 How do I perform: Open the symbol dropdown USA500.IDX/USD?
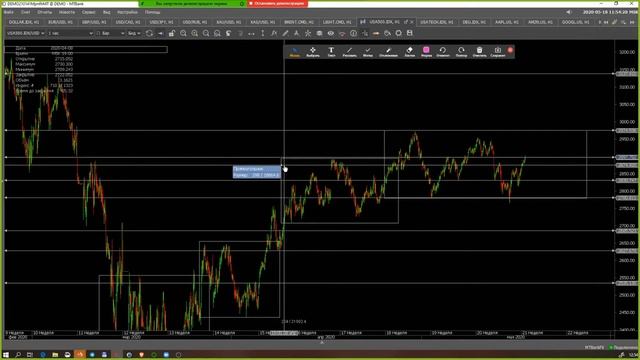(x=25, y=33)
